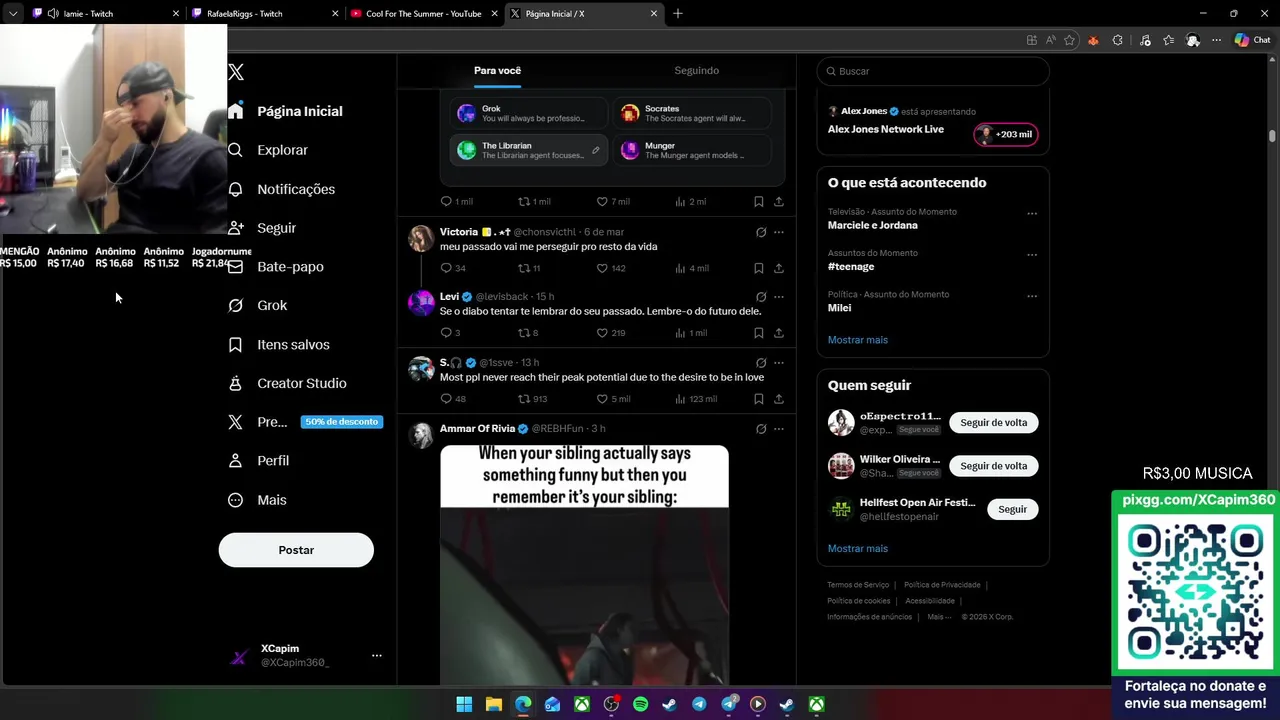The width and height of the screenshot is (1280, 720).
Task: Click Mostrar mais under trending topics
Action: pyautogui.click(x=857, y=340)
